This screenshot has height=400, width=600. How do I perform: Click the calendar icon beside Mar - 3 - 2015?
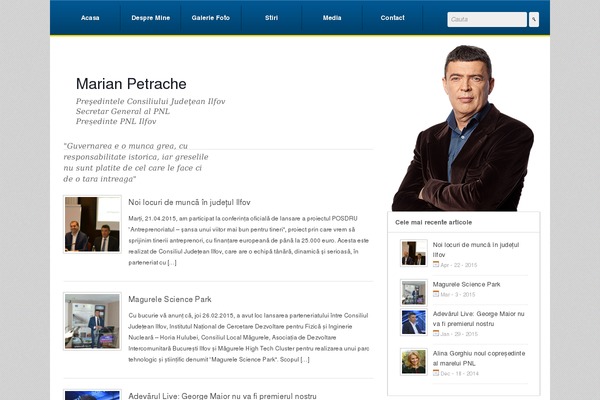(436, 294)
